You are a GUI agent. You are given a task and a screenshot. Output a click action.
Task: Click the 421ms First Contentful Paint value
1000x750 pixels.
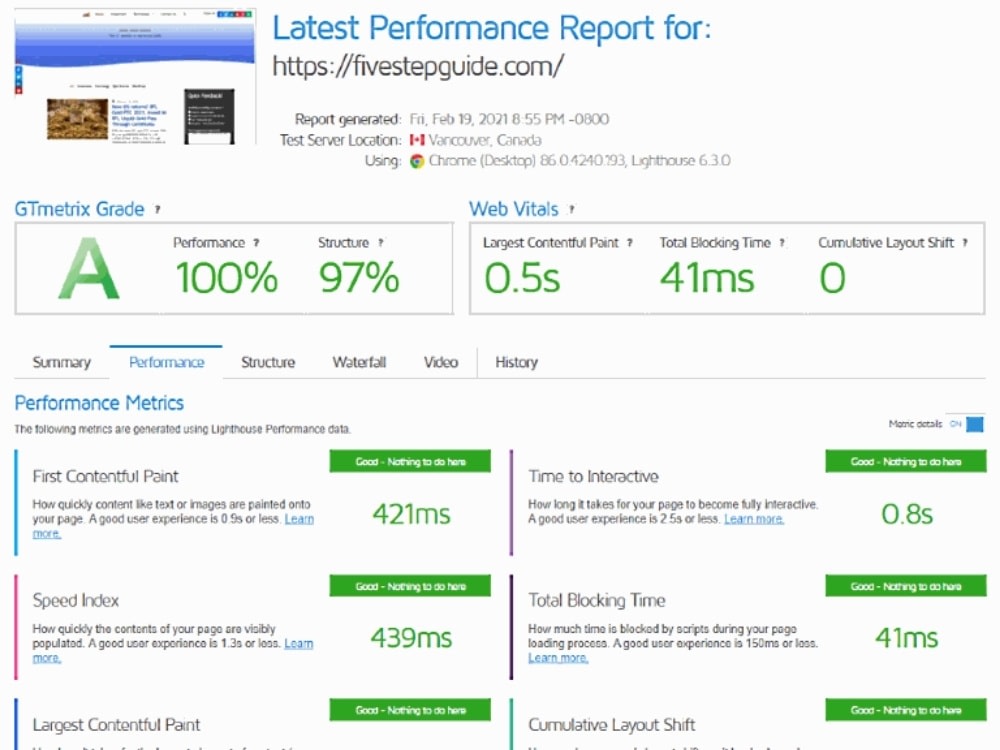tap(411, 514)
